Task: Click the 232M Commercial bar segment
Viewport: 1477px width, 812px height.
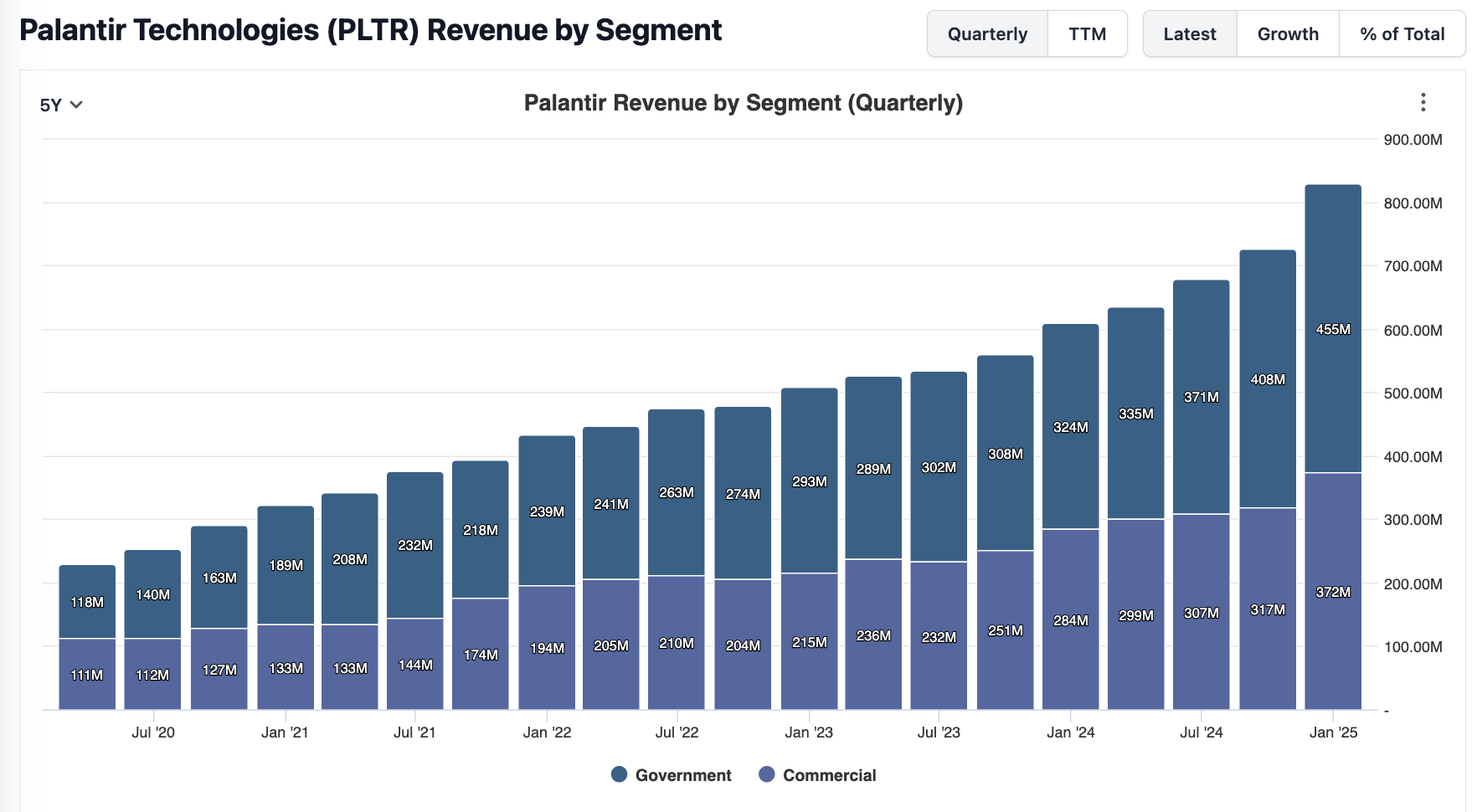Action: coord(939,637)
